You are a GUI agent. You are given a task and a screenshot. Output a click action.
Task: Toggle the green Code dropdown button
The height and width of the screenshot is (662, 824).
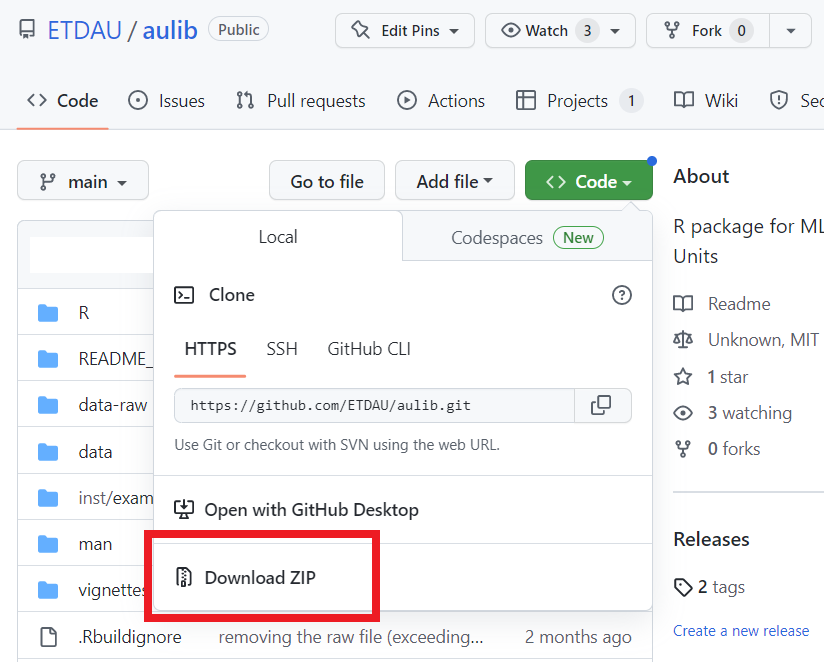589,180
